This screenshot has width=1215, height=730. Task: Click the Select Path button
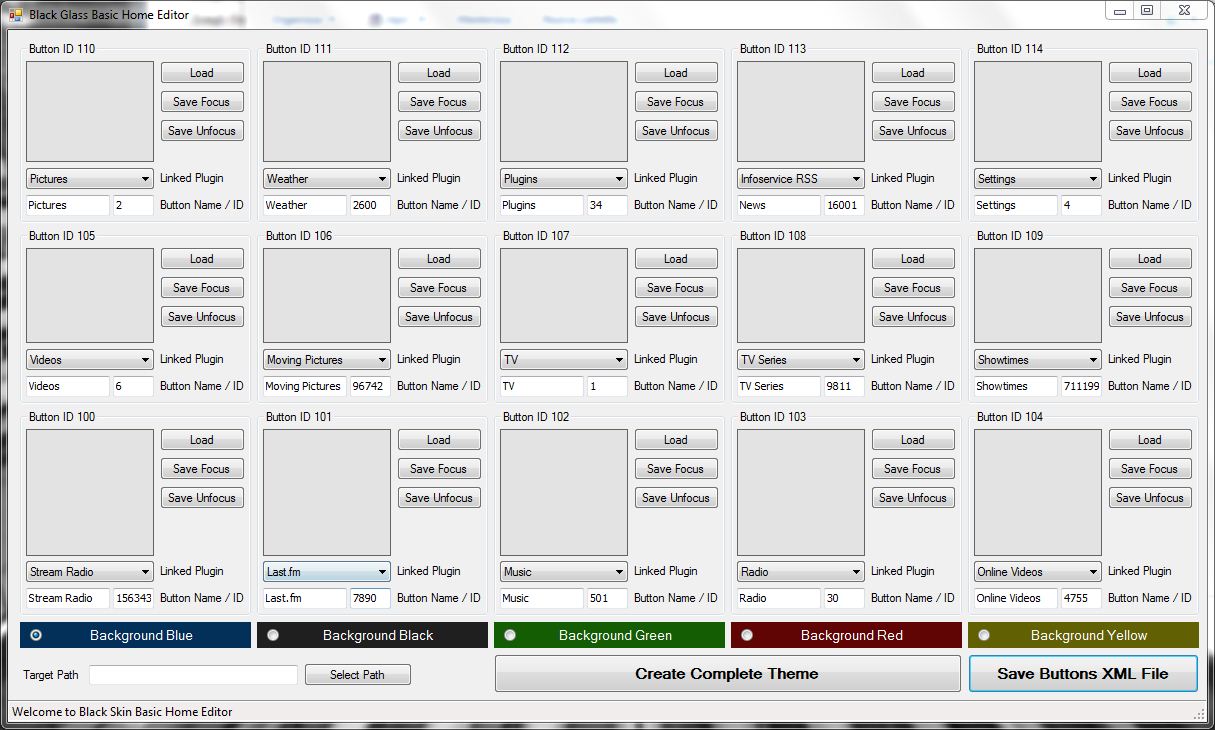[357, 675]
